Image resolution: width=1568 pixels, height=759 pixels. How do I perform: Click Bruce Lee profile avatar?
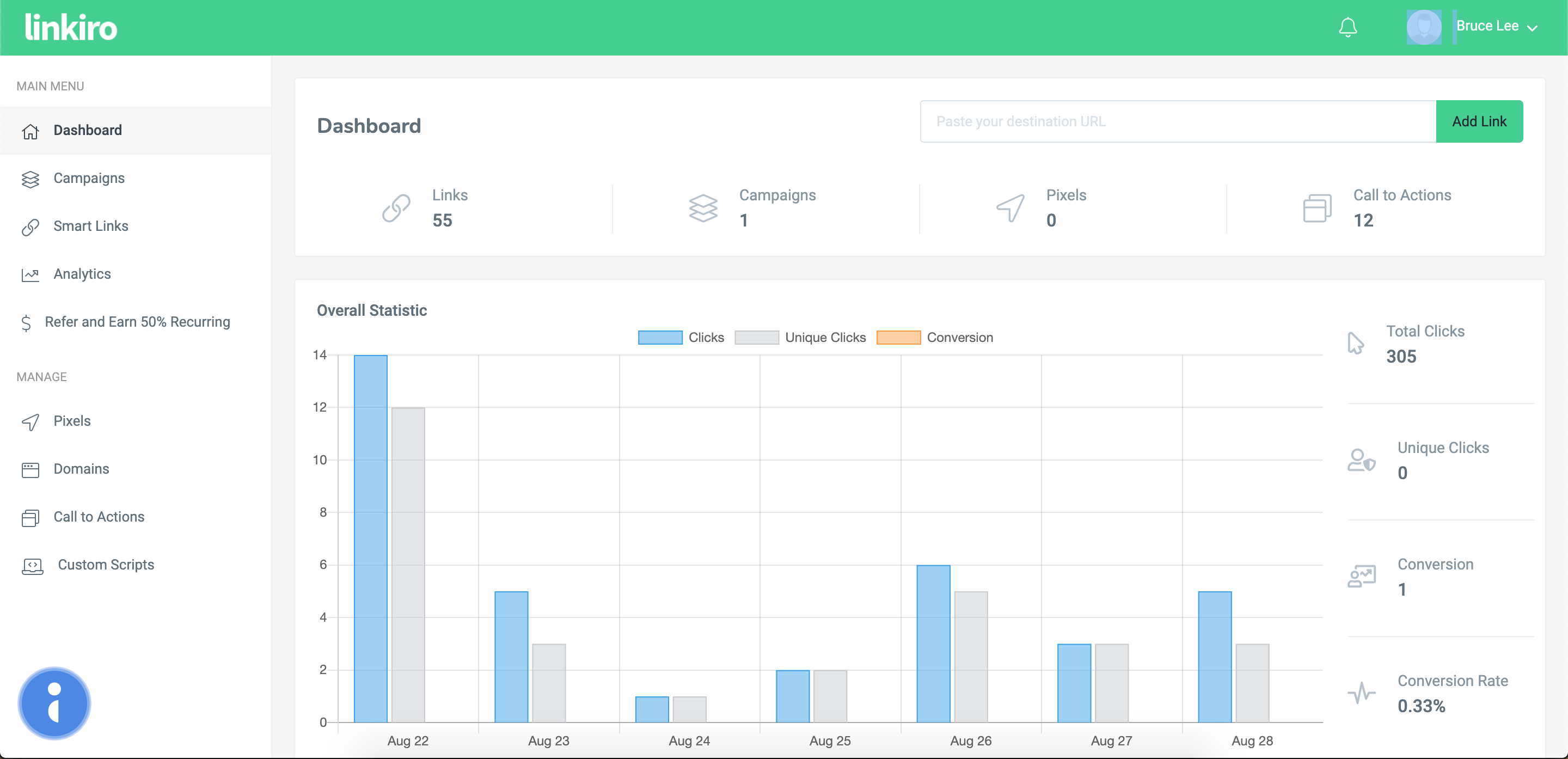(1423, 27)
